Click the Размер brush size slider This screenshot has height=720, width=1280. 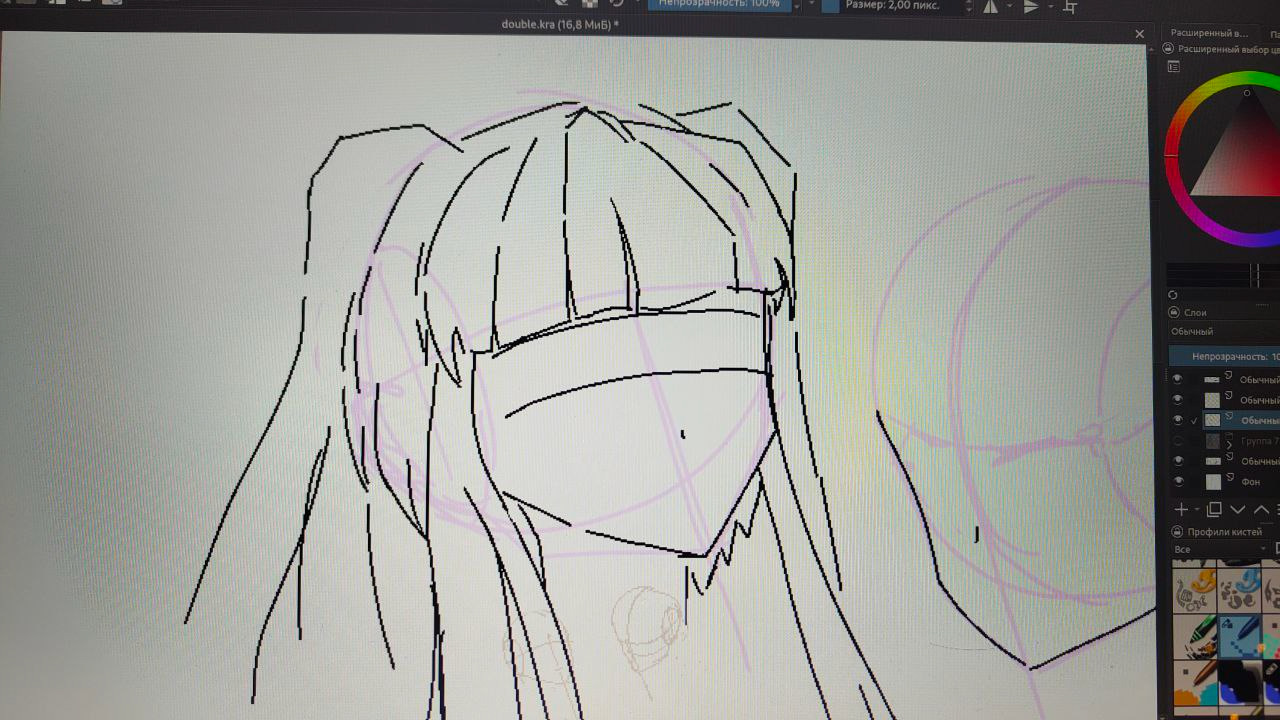[x=890, y=6]
